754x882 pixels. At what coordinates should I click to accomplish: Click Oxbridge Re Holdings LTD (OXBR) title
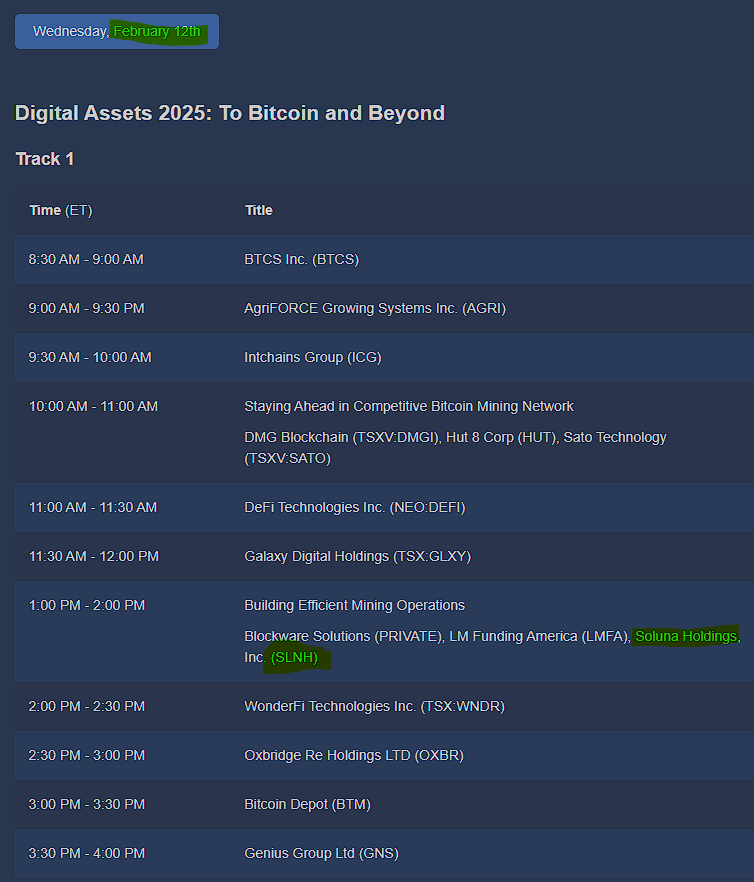[354, 755]
